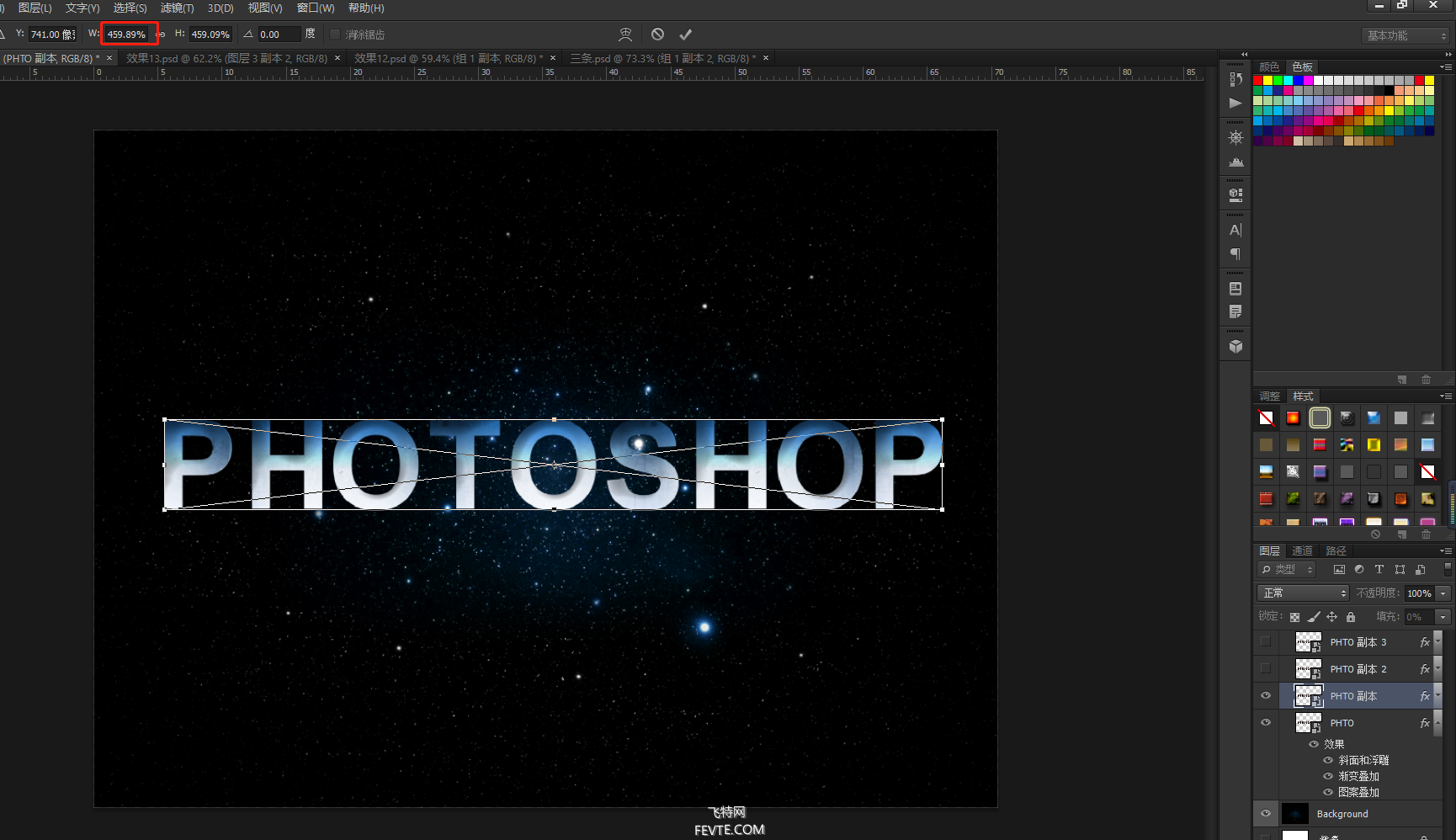The image size is (1456, 840).
Task: Switch to the 路径 paths tab
Action: tap(1336, 550)
